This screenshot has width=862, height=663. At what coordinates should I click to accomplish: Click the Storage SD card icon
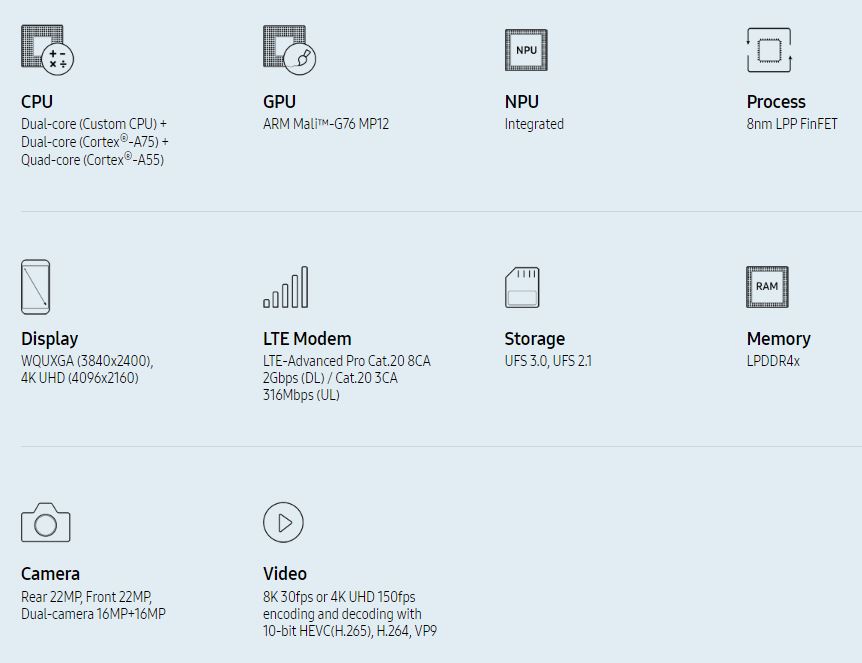tap(522, 287)
